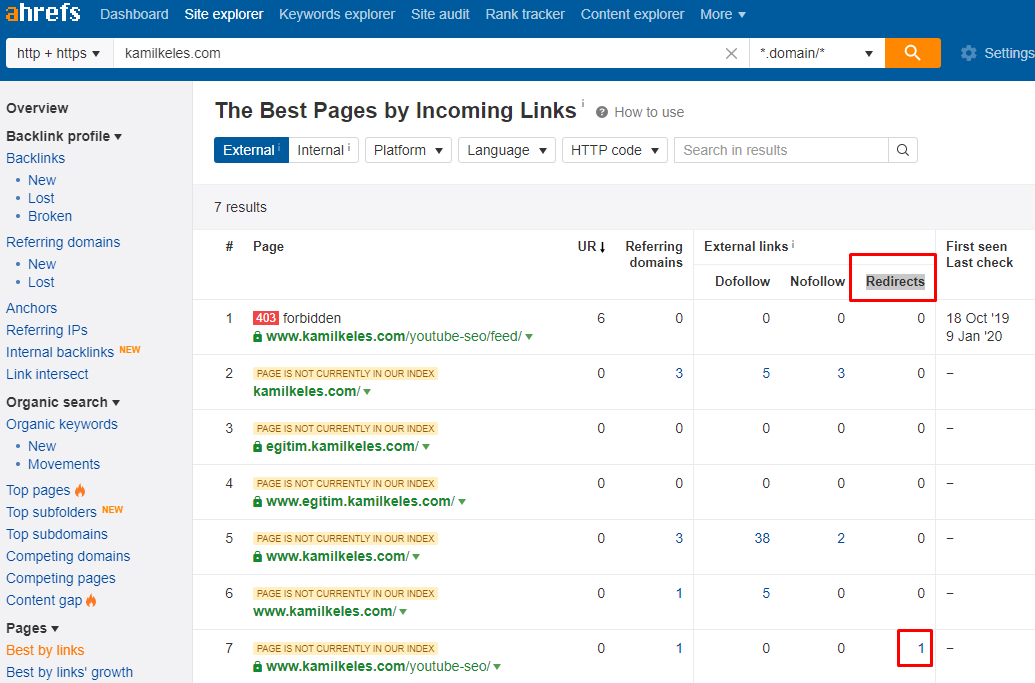Image resolution: width=1035 pixels, height=683 pixels.
Task: Open Referring IPs in the sidebar
Action: pyautogui.click(x=46, y=330)
